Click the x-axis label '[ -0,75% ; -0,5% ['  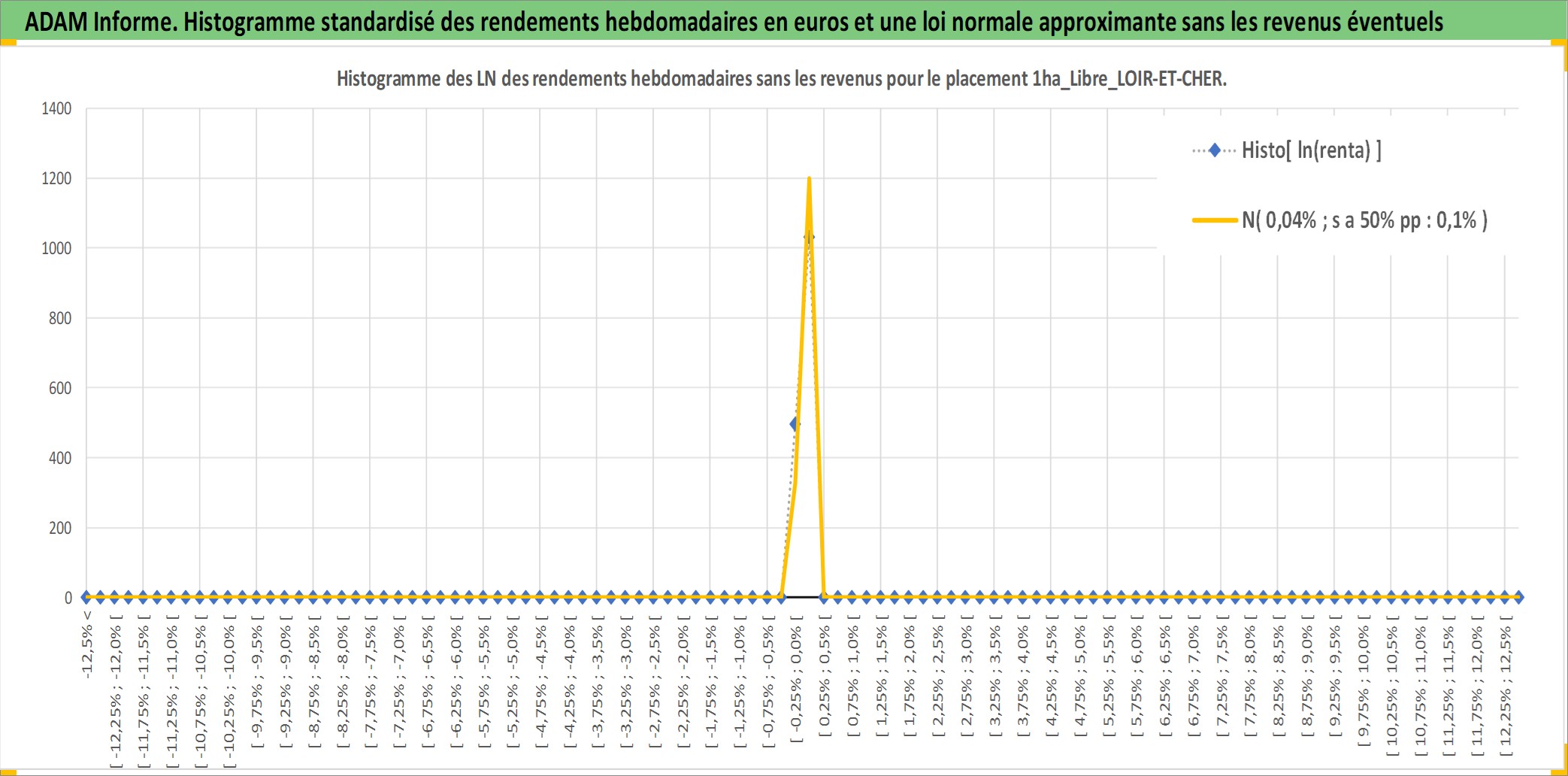(768, 682)
